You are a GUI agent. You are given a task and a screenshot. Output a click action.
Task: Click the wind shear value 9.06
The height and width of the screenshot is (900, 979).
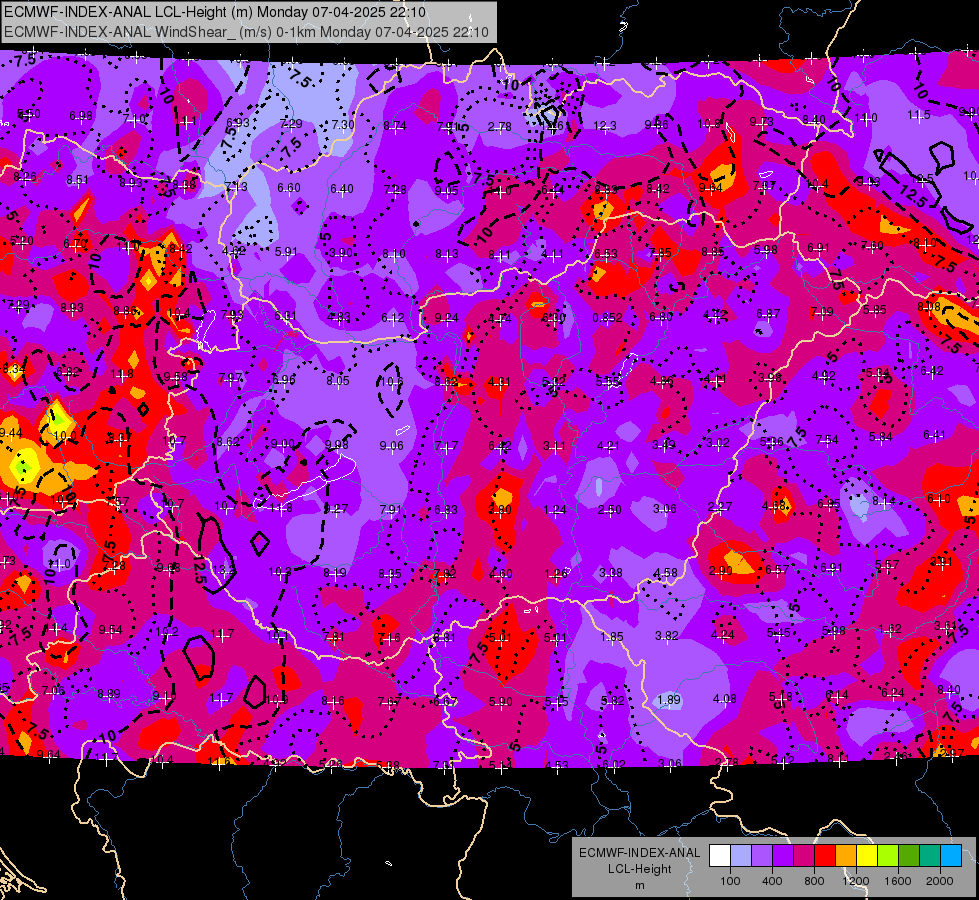click(391, 446)
